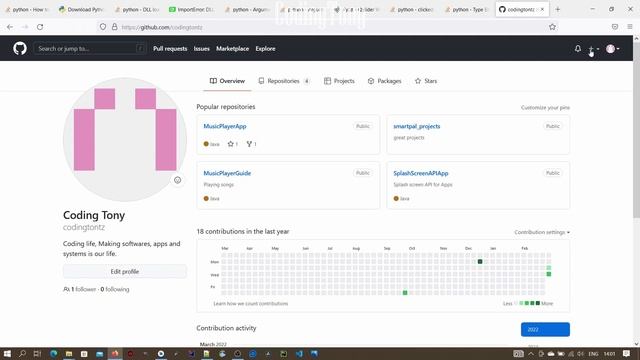Set status via smiley on avatar
Viewport: 640px width, 360px height.
click(x=178, y=180)
